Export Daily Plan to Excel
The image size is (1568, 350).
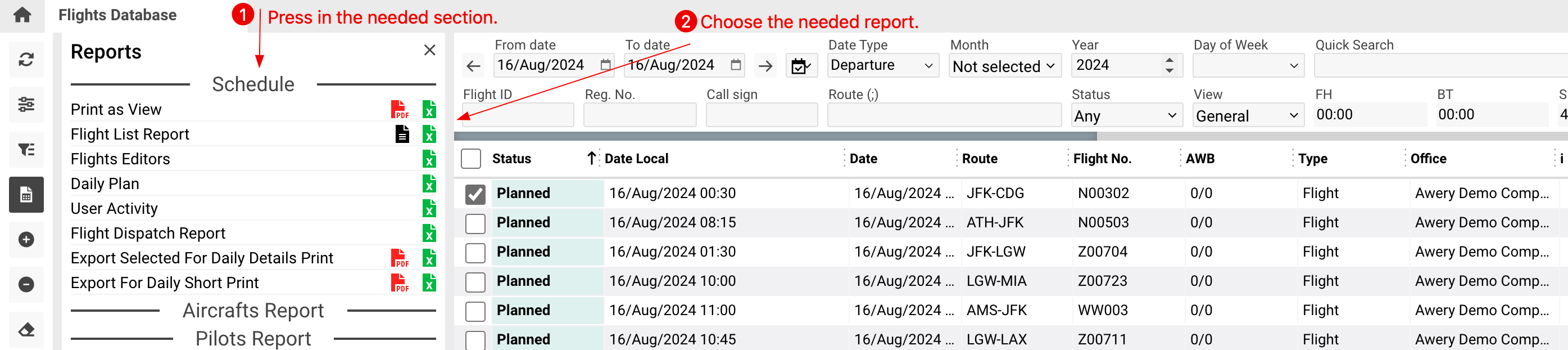pyautogui.click(x=429, y=183)
